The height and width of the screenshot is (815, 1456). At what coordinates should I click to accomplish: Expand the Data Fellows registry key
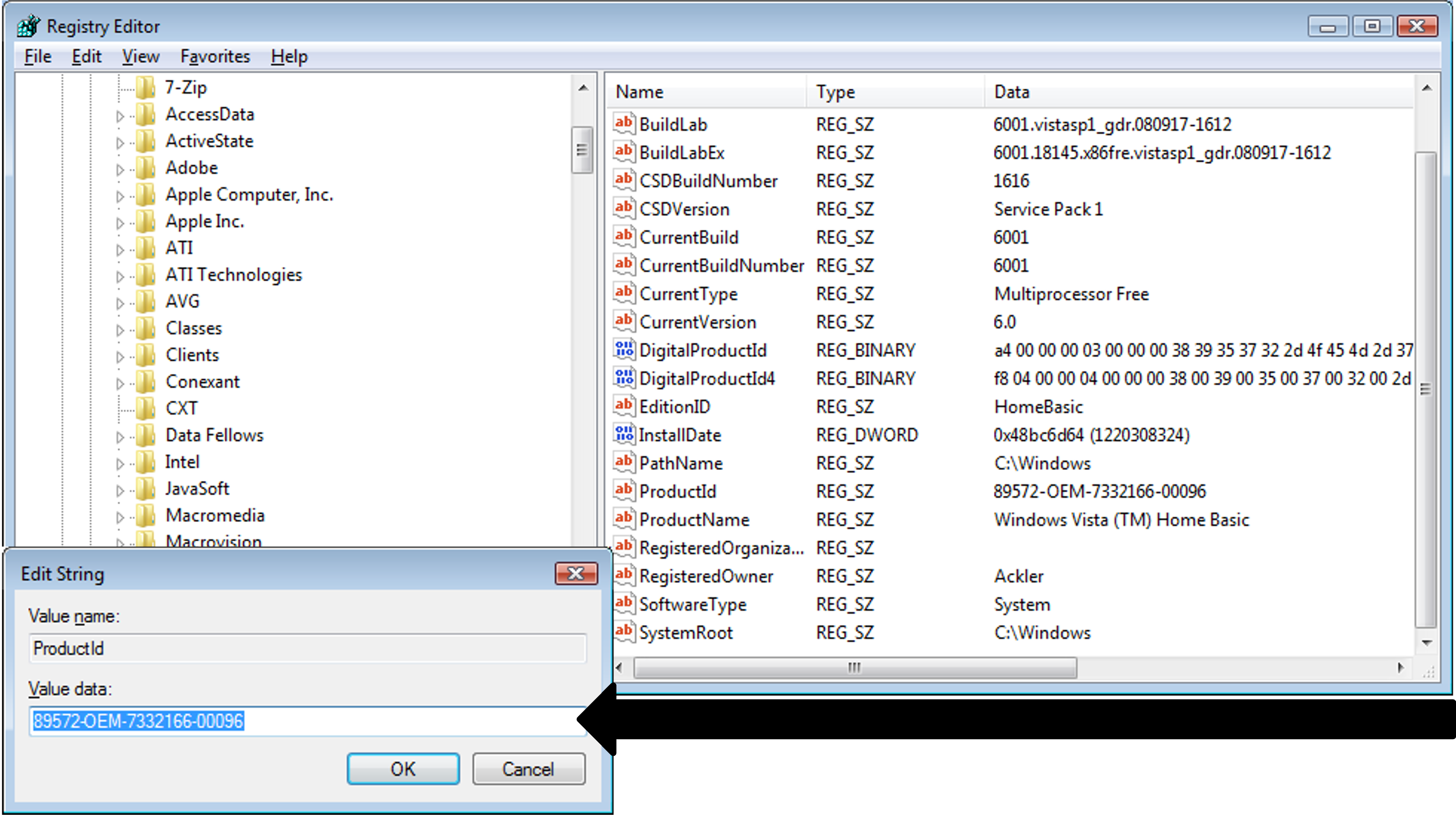(120, 437)
